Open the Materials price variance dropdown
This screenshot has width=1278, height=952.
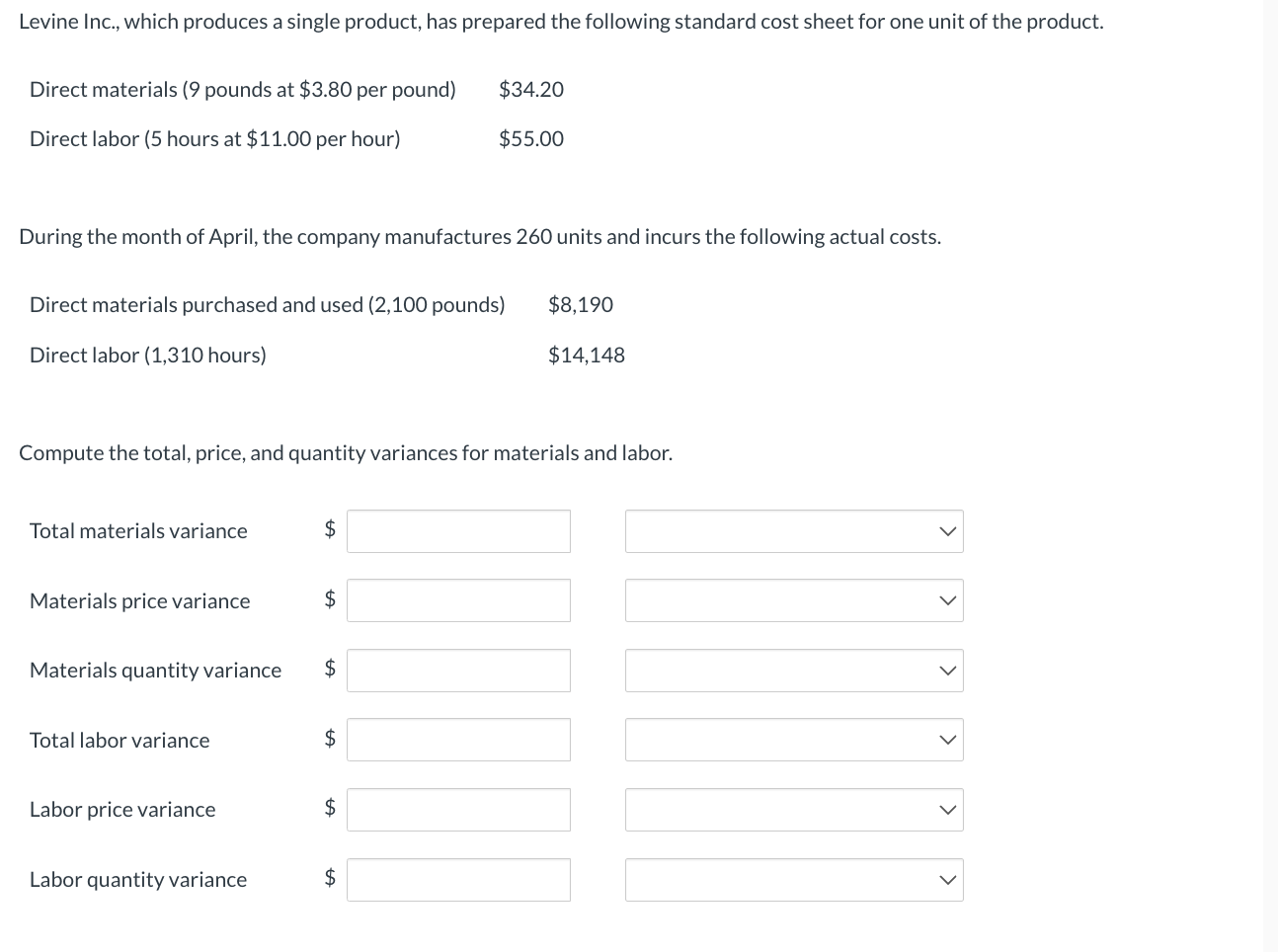(x=794, y=600)
